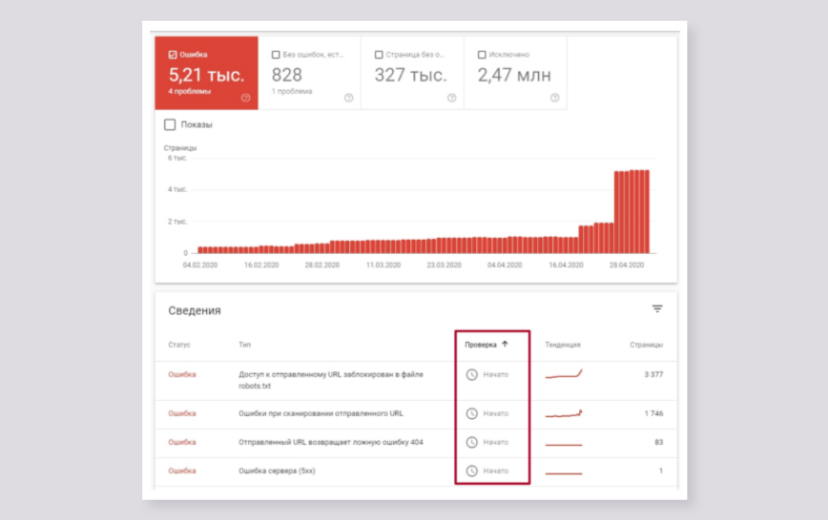This screenshot has width=828, height=520.
Task: Sort by the Проверка column arrow
Action: [x=505, y=344]
